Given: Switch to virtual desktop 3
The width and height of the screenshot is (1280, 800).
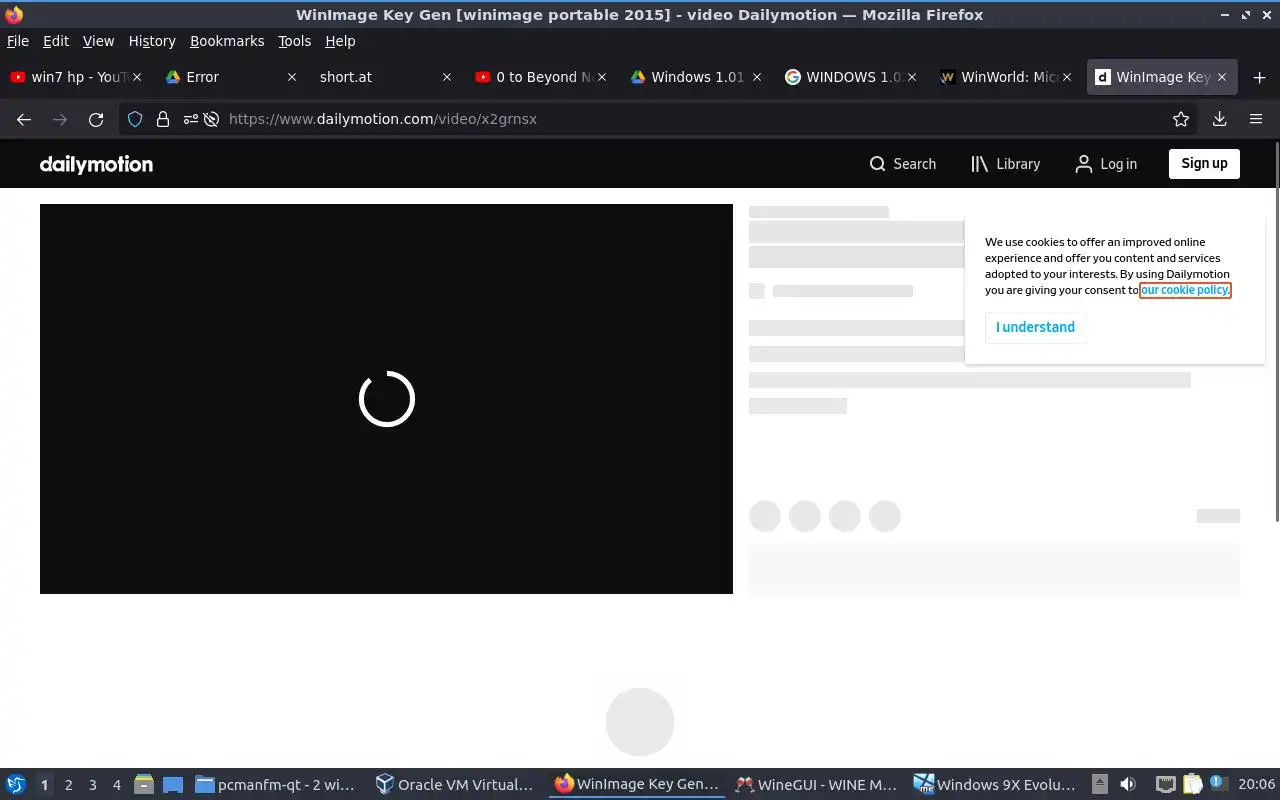Looking at the screenshot, I should [x=92, y=785].
